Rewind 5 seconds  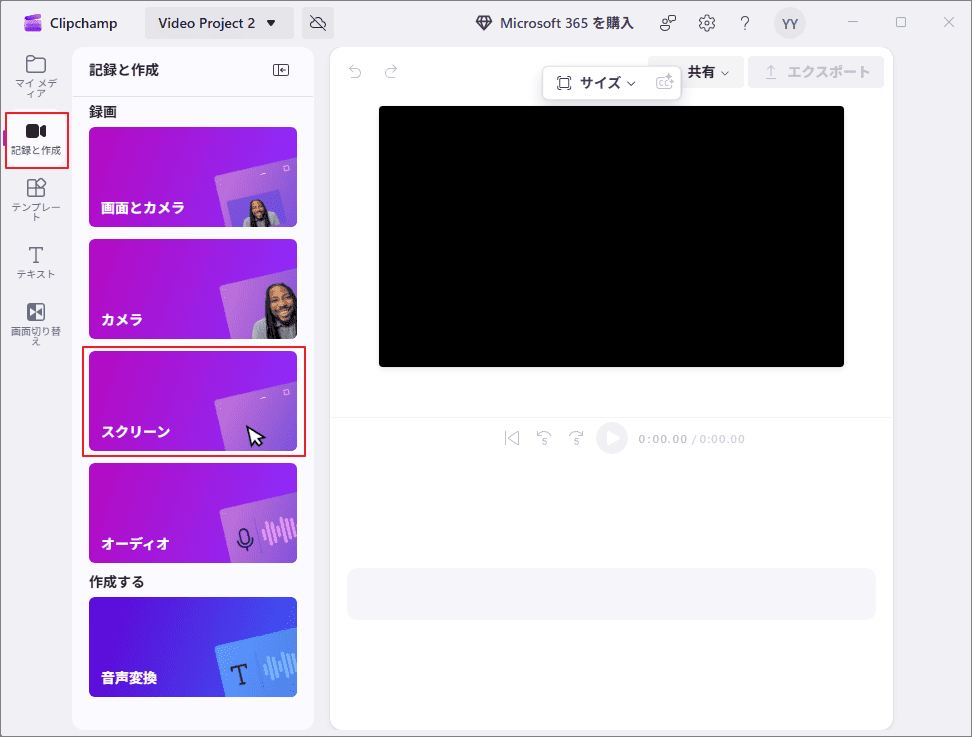tap(544, 438)
